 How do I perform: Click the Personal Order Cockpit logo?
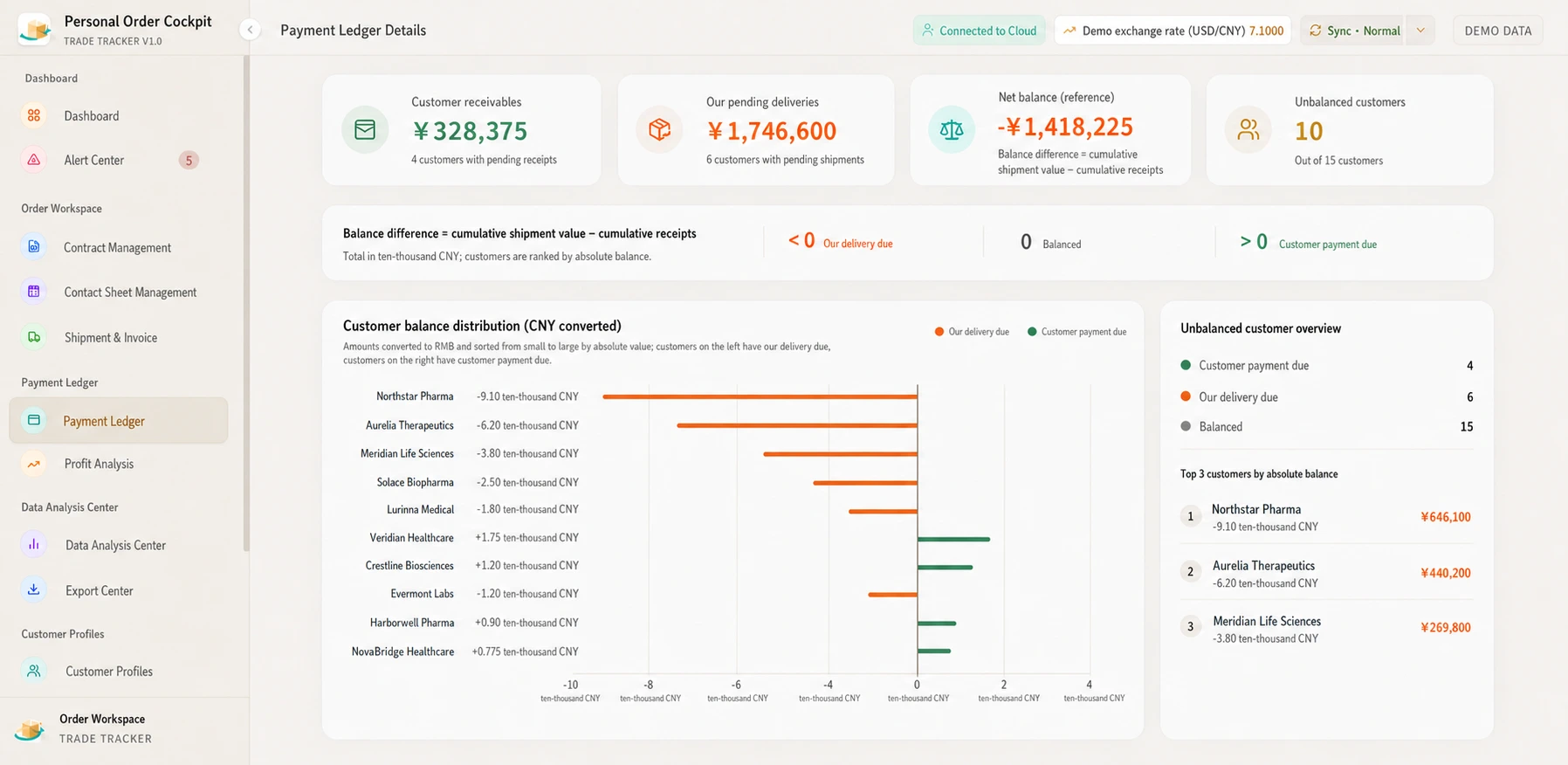click(35, 29)
